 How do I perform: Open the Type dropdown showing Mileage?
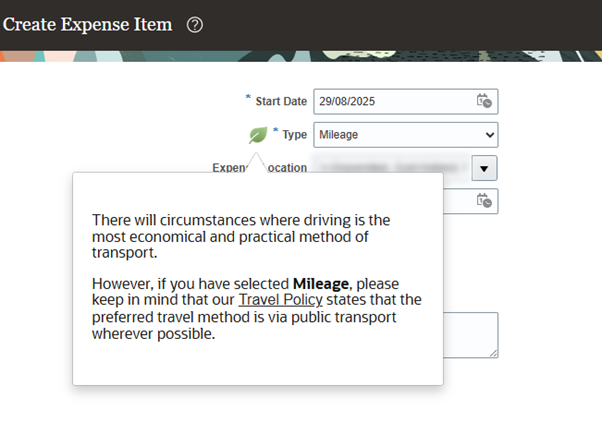pyautogui.click(x=405, y=134)
